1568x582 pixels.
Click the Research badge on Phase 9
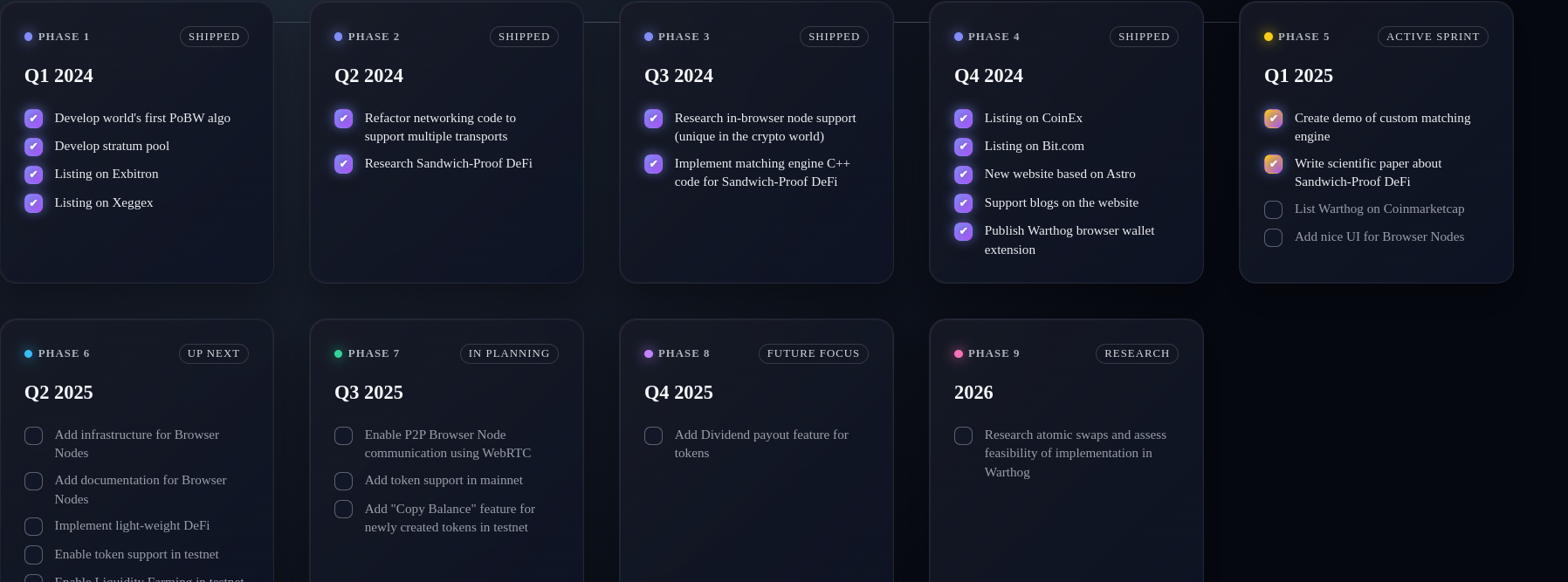(x=1137, y=353)
